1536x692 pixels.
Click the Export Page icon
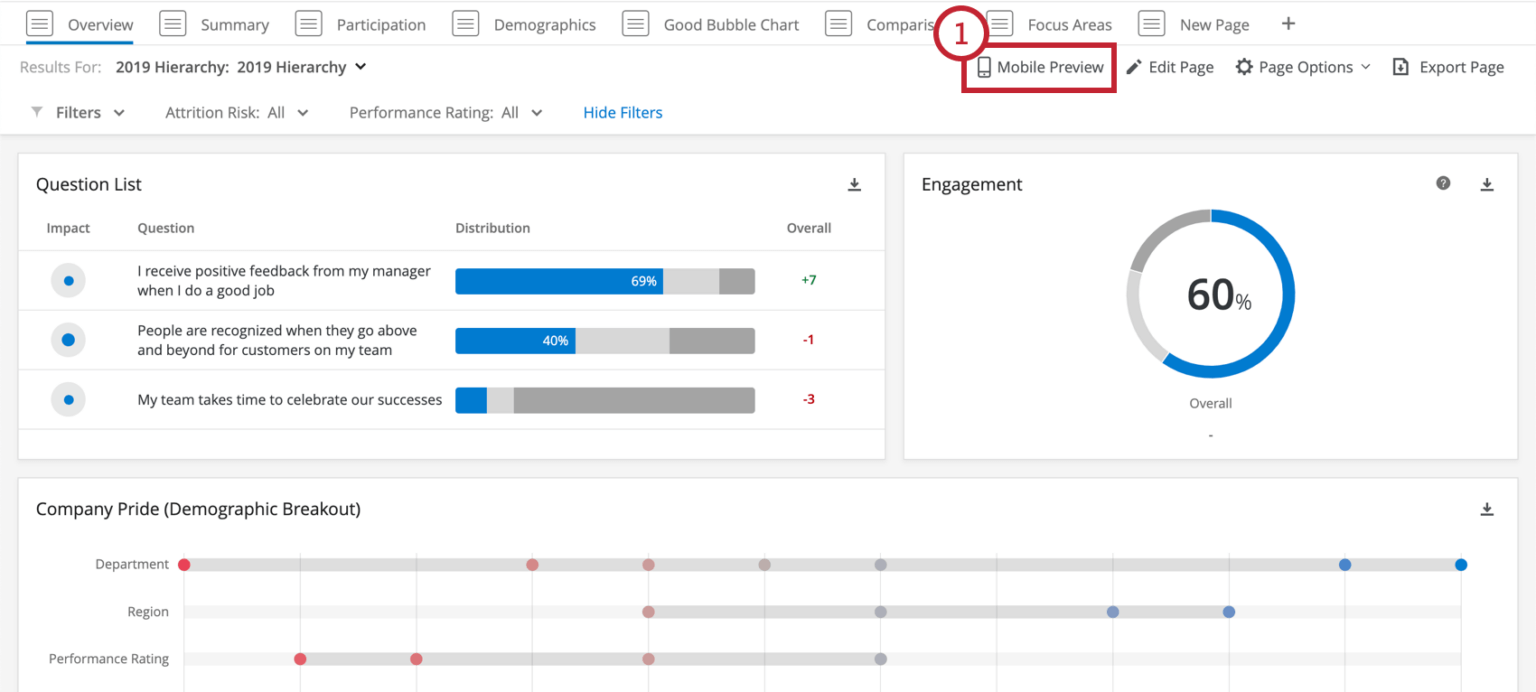(x=1400, y=67)
